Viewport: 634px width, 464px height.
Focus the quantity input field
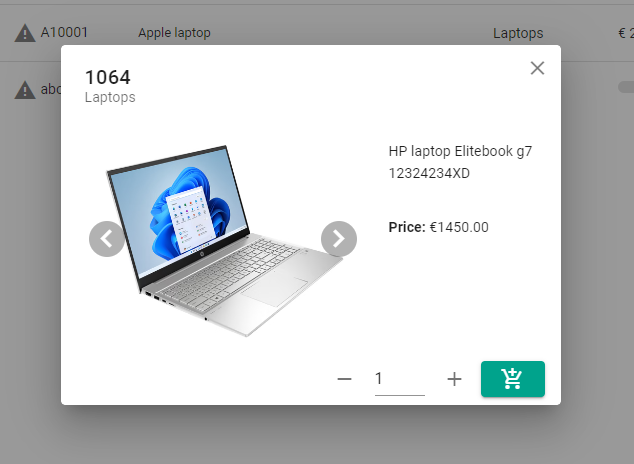[399, 379]
